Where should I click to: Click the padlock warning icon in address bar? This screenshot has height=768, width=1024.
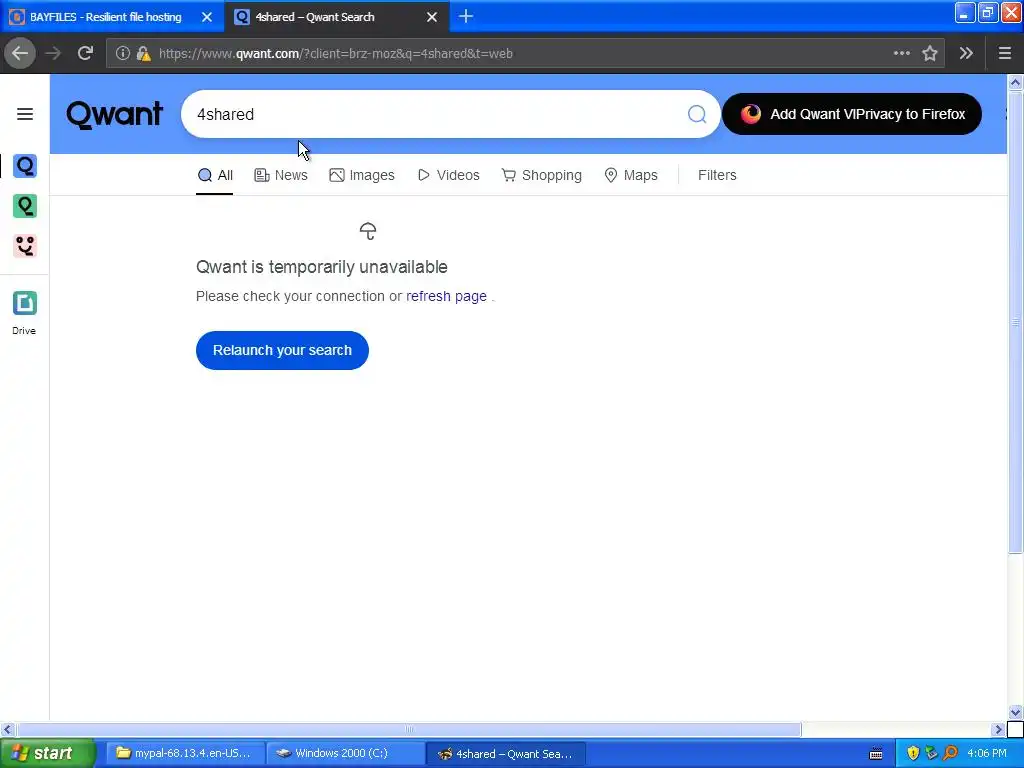[143, 53]
